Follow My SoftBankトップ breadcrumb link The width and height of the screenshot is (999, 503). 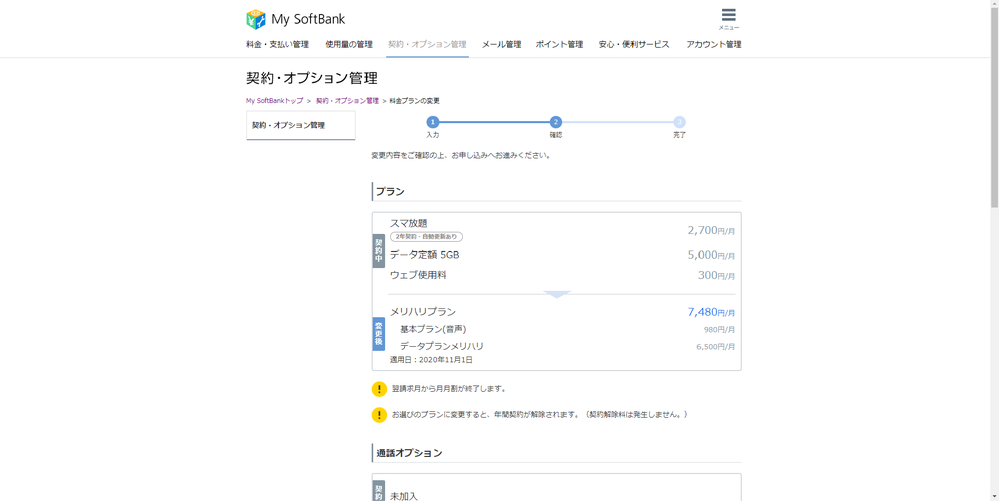coord(275,101)
